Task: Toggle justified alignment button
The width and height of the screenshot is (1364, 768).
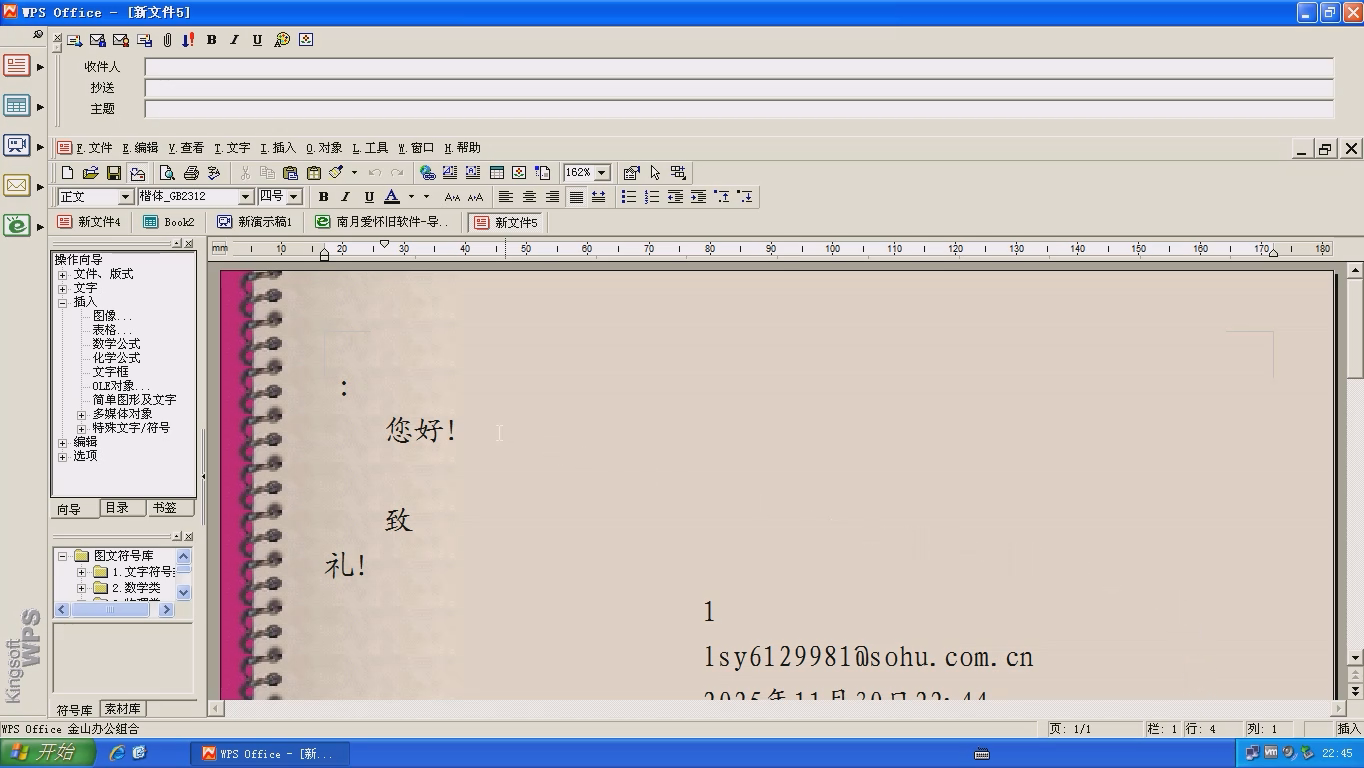Action: click(x=576, y=197)
